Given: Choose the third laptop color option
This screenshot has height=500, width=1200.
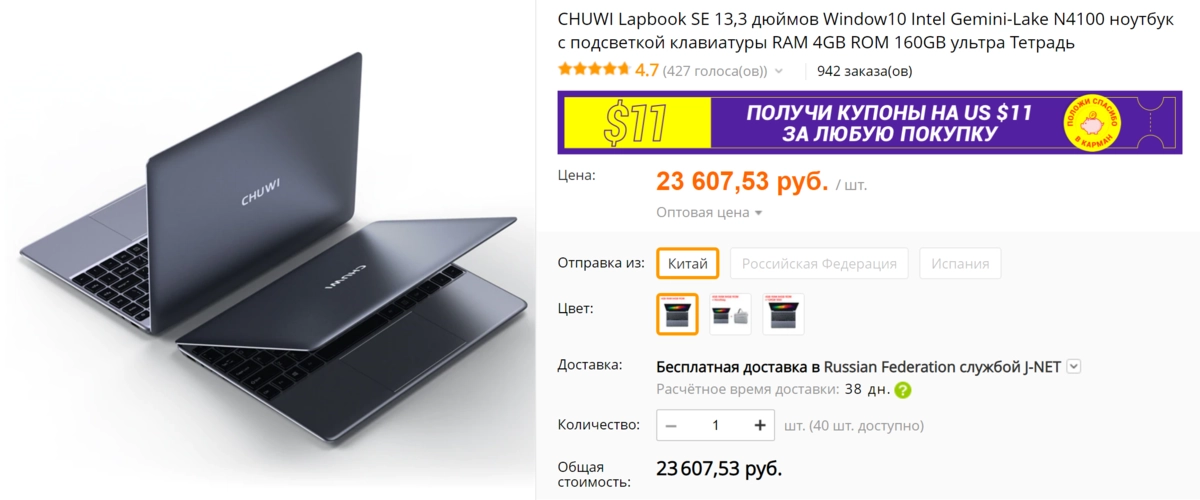Looking at the screenshot, I should click(783, 313).
